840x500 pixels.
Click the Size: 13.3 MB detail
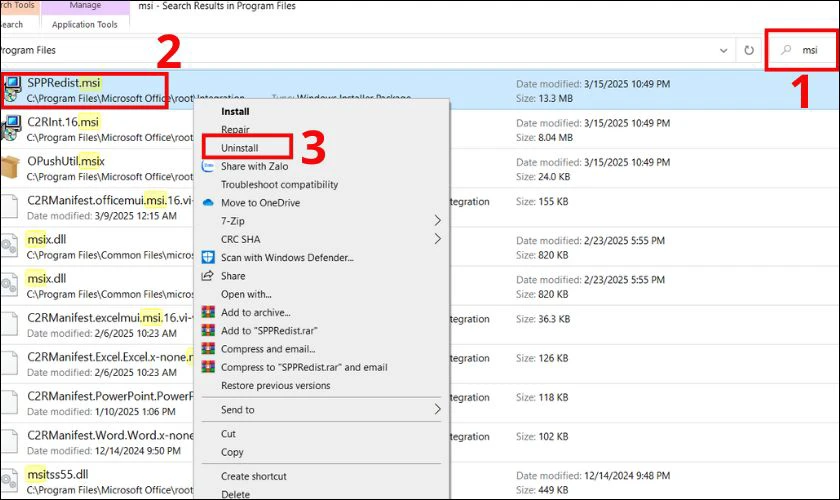544,99
